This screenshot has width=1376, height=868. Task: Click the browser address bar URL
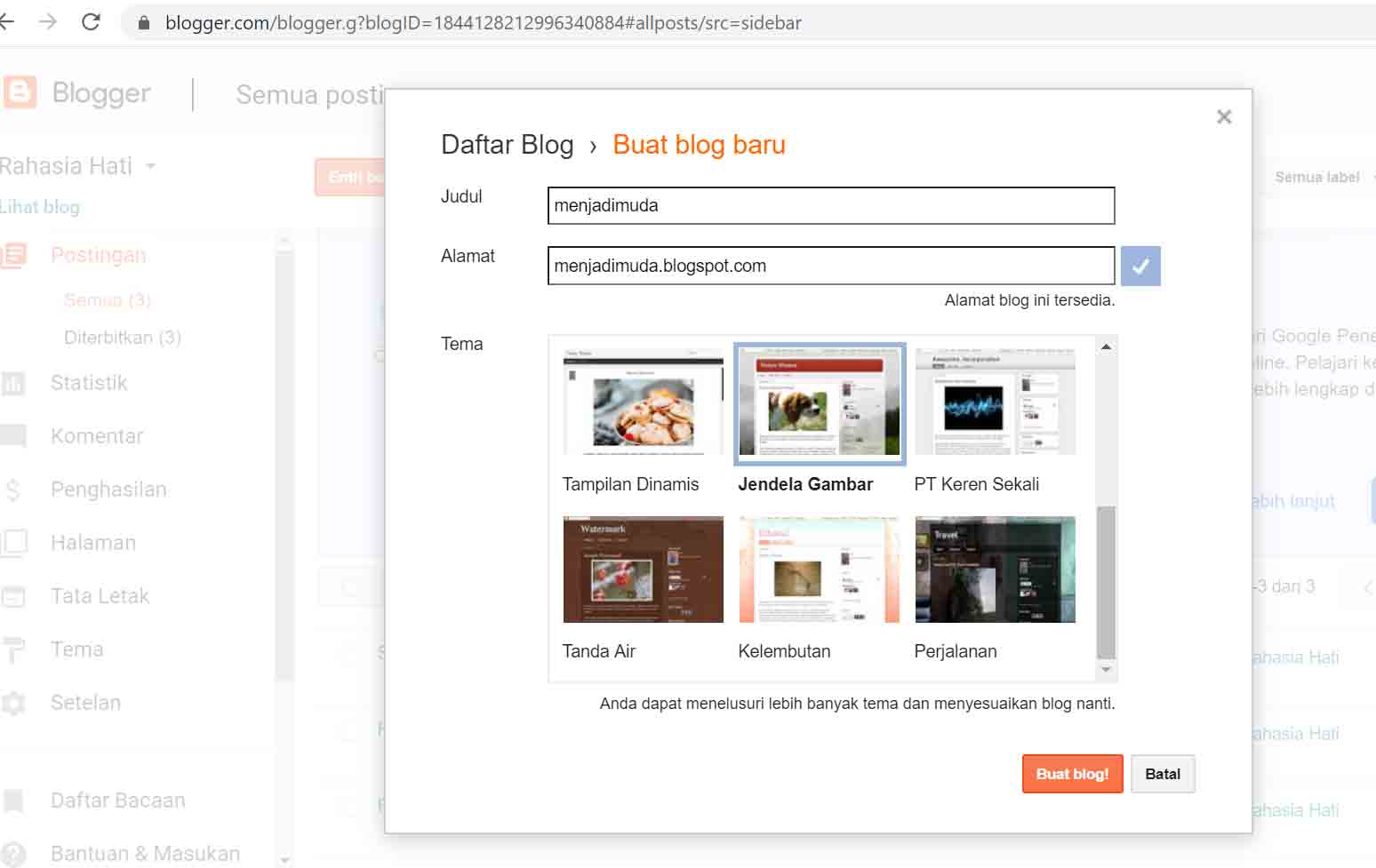click(484, 23)
